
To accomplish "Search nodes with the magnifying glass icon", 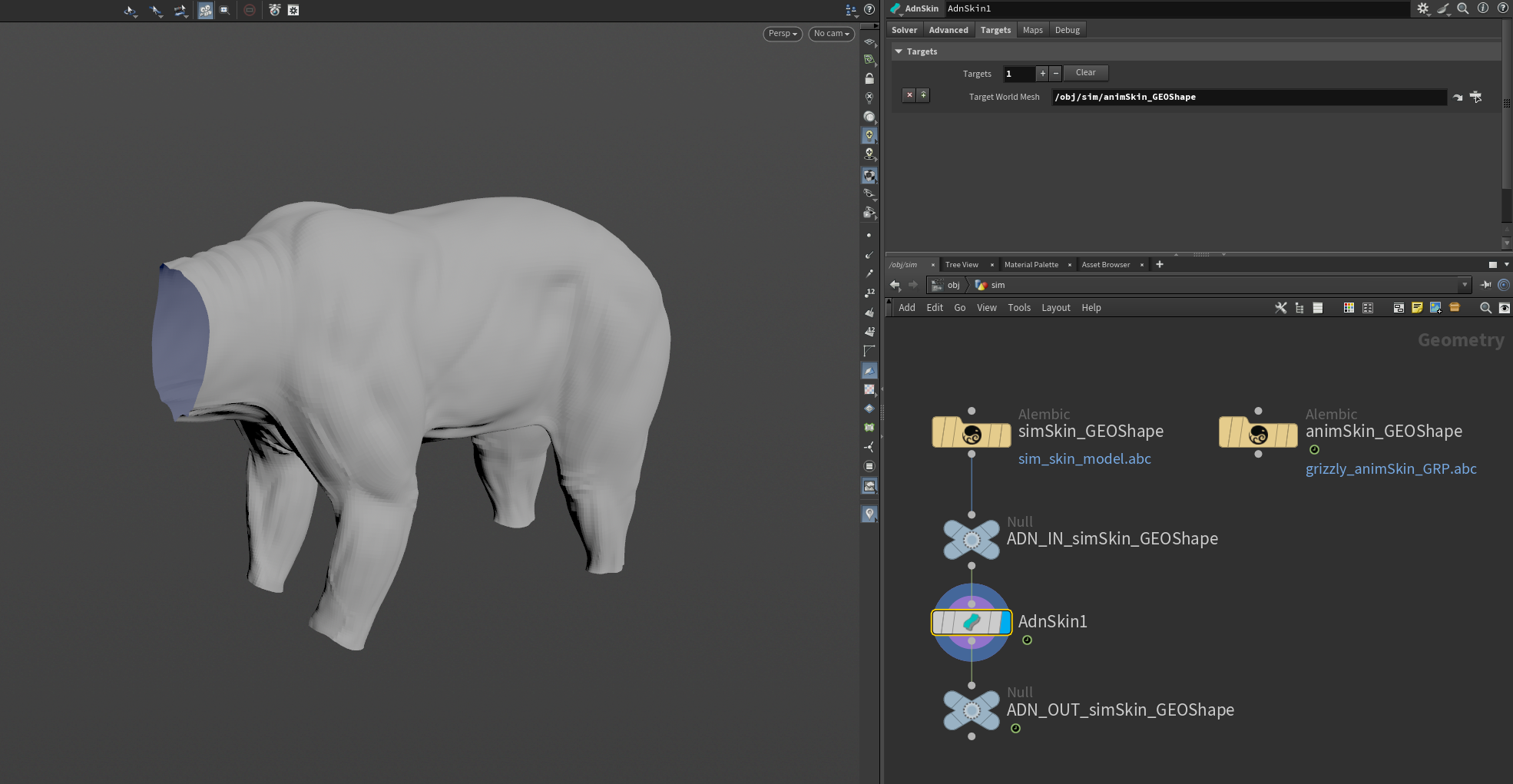I will 1485,308.
